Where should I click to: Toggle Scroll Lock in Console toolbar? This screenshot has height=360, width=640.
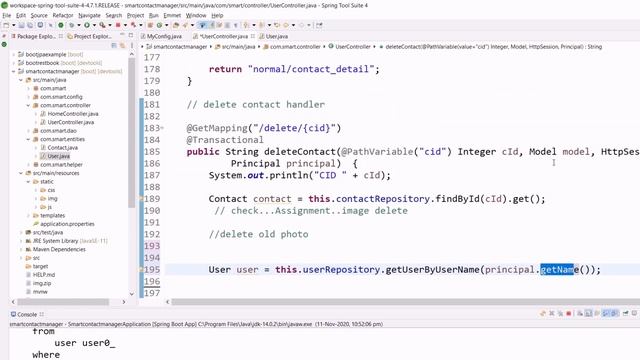click(x=589, y=313)
